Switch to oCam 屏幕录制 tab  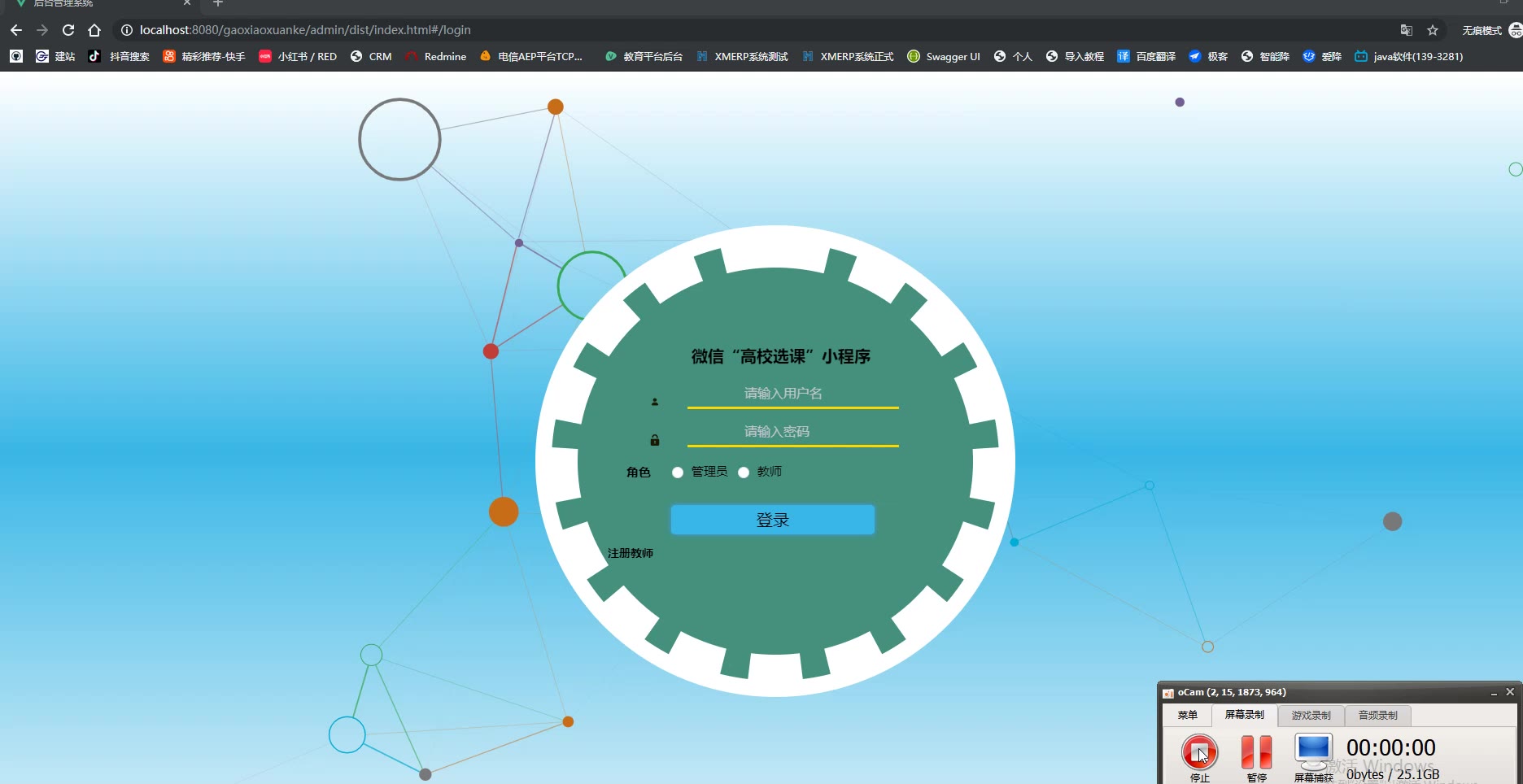pos(1245,715)
